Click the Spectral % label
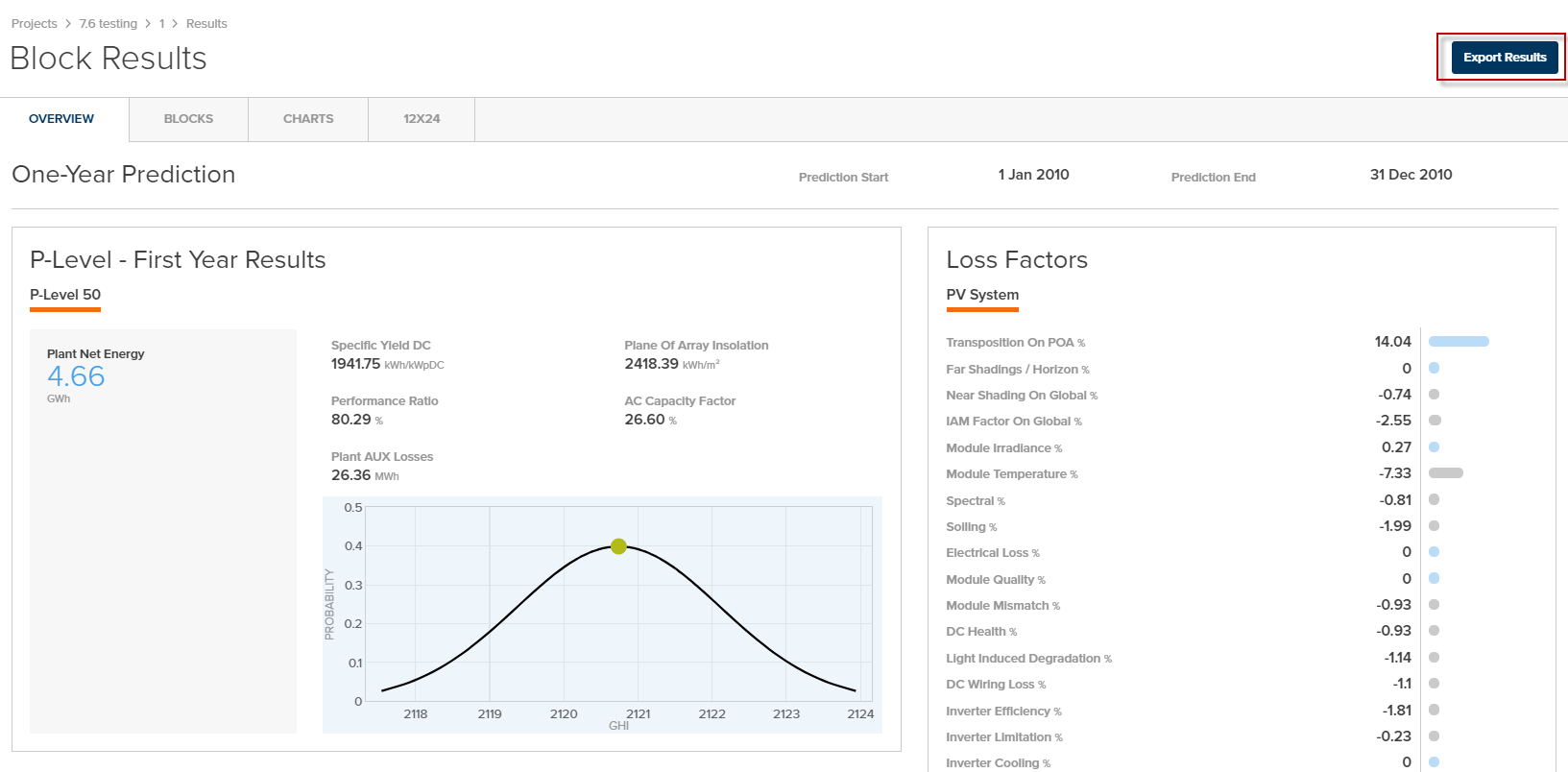 tap(976, 501)
